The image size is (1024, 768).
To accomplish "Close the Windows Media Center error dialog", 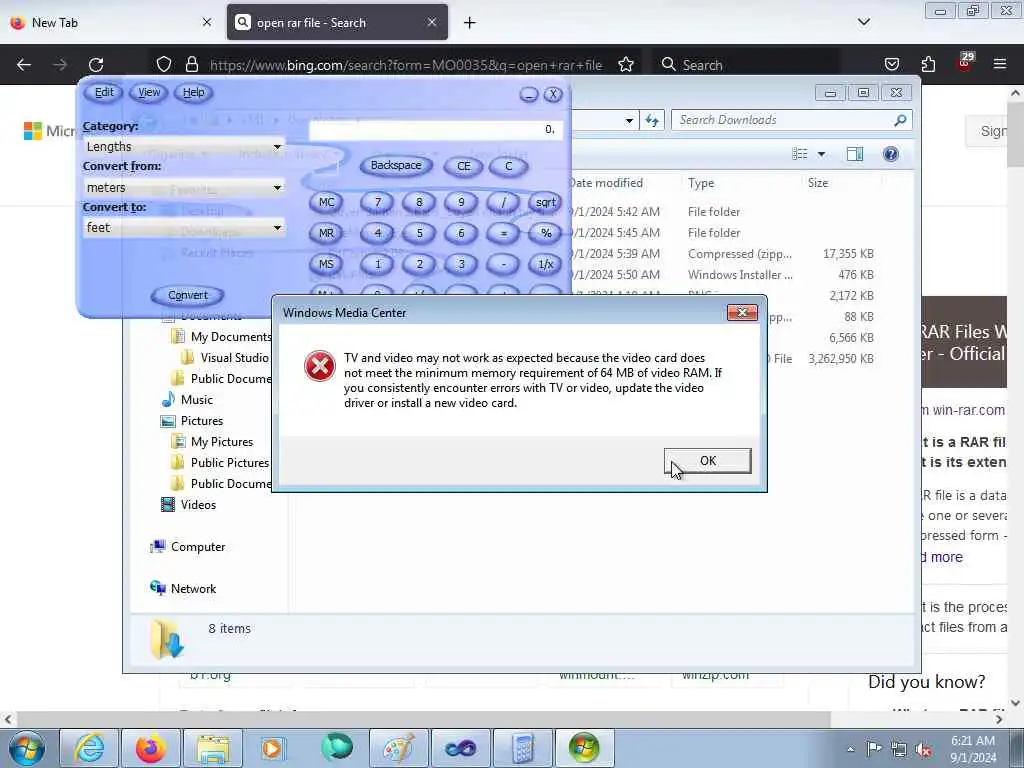I will pyautogui.click(x=742, y=313).
